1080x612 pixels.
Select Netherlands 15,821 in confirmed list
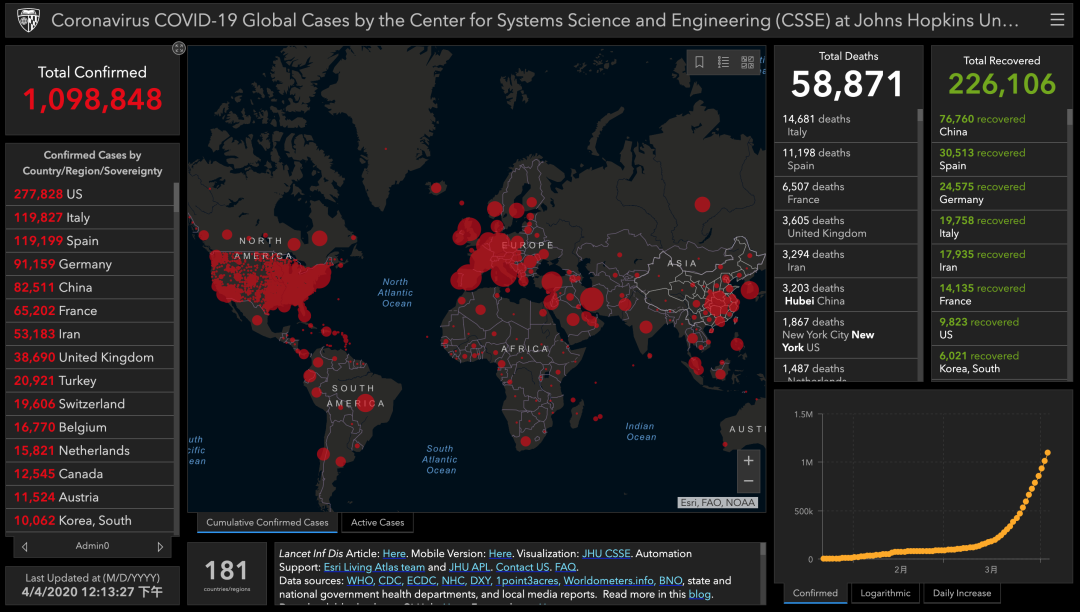point(90,451)
